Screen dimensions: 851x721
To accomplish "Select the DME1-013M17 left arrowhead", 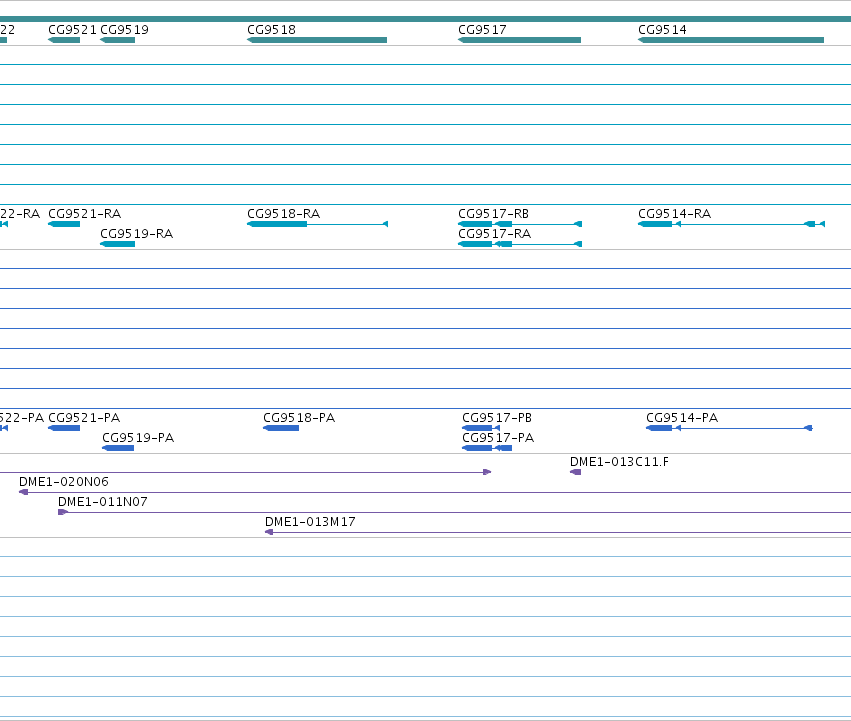I will pyautogui.click(x=269, y=533).
